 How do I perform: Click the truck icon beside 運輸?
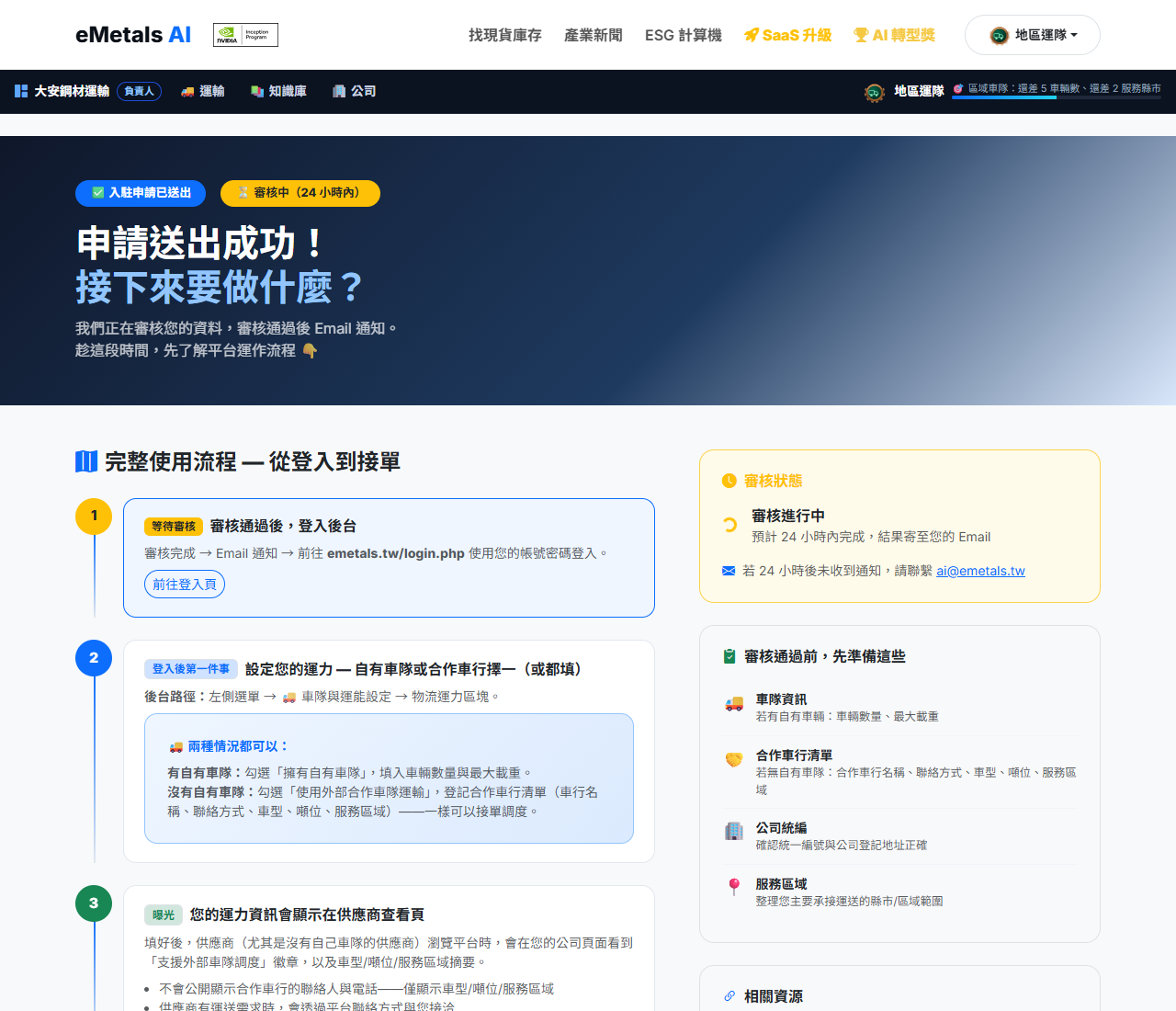click(x=187, y=91)
